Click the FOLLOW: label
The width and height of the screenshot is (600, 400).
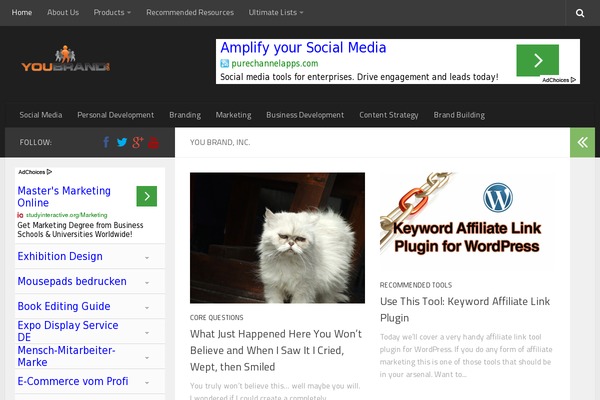(x=36, y=142)
